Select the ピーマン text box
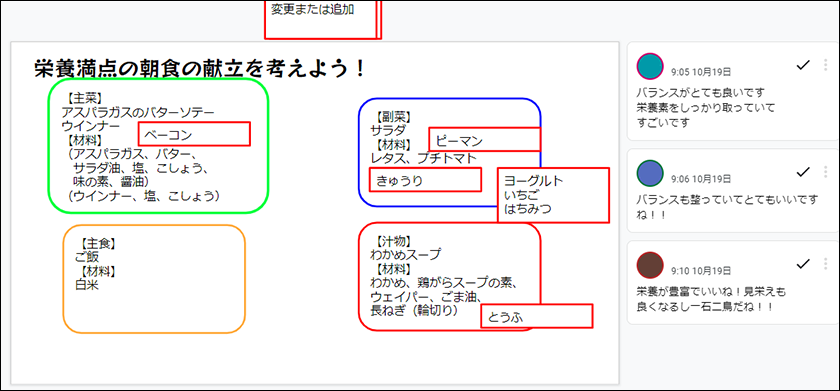Screen dimensions: 840x391 point(485,140)
